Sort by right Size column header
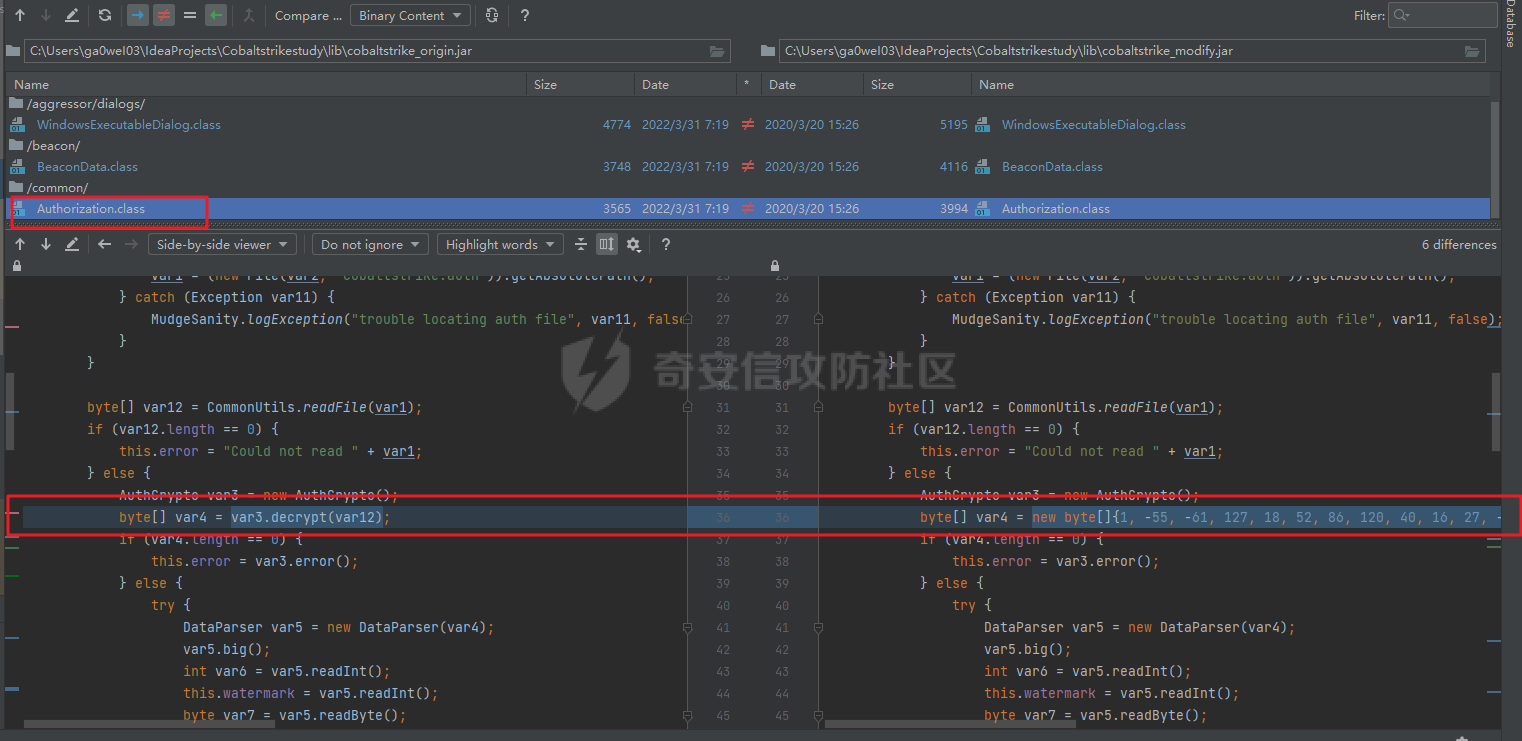Viewport: 1522px width, 741px height. [x=917, y=85]
